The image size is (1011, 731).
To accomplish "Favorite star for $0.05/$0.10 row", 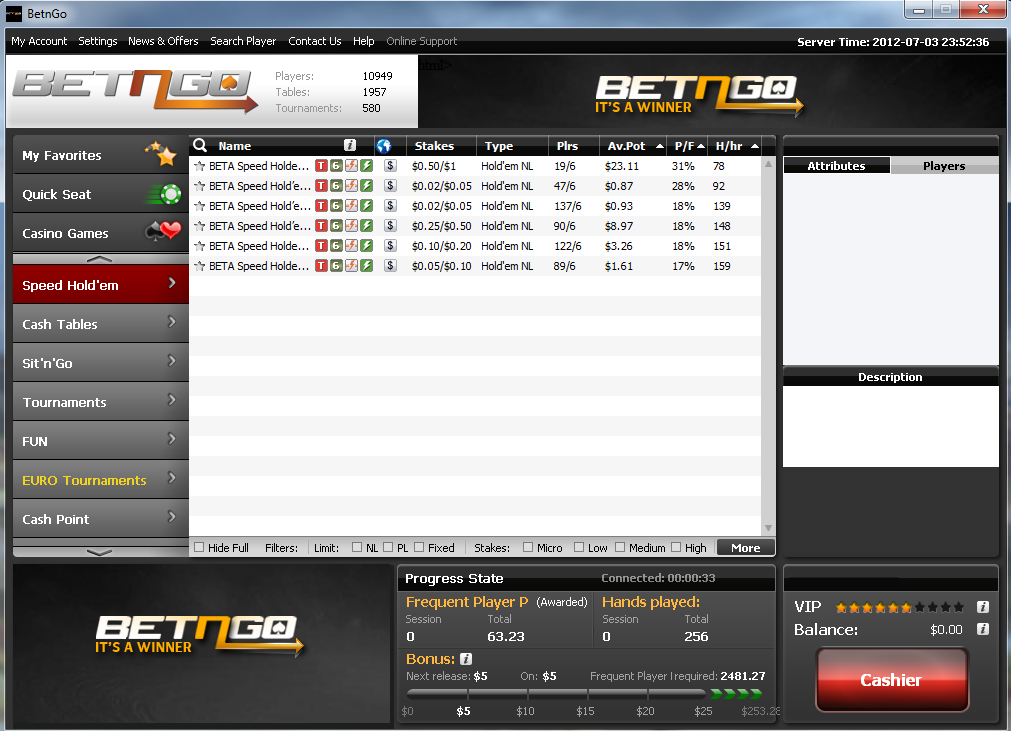I will (199, 266).
